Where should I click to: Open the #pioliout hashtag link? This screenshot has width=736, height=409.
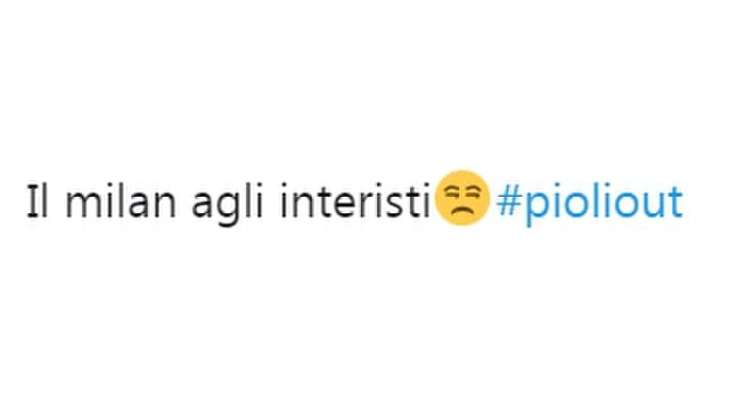click(590, 204)
